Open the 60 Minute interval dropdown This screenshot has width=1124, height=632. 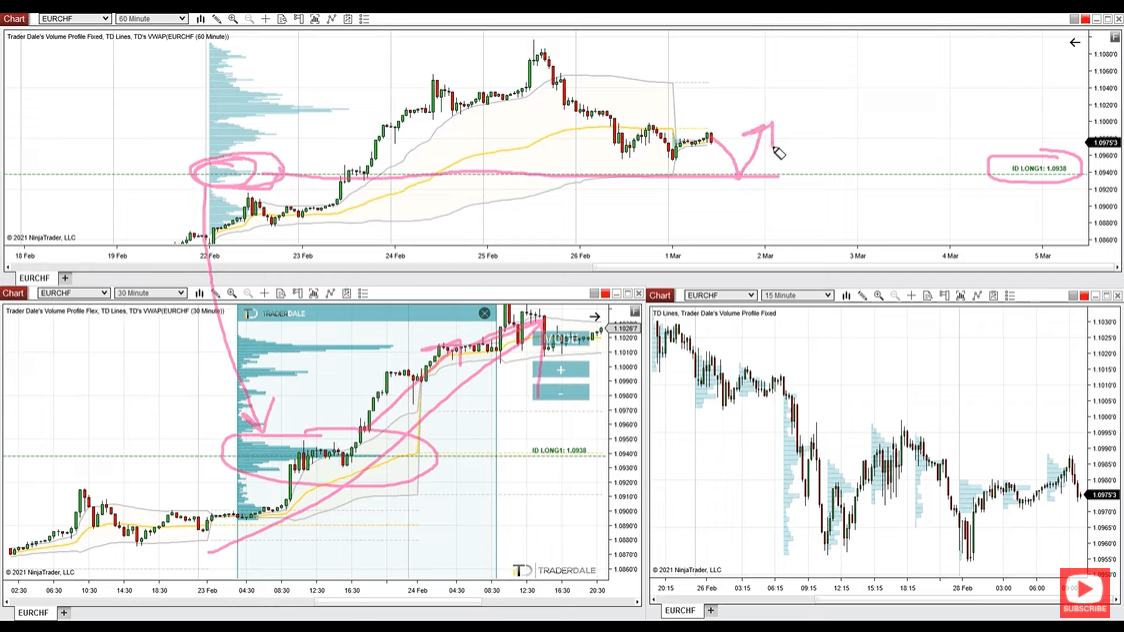pos(151,19)
